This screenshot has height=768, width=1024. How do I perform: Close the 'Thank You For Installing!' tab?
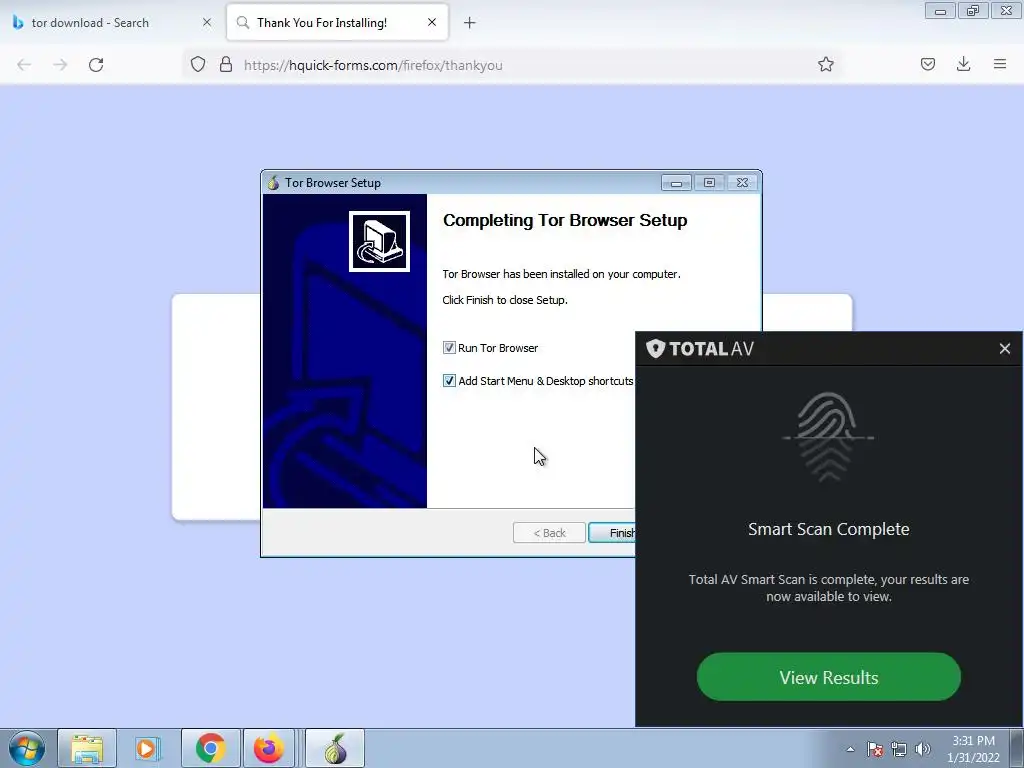432,22
